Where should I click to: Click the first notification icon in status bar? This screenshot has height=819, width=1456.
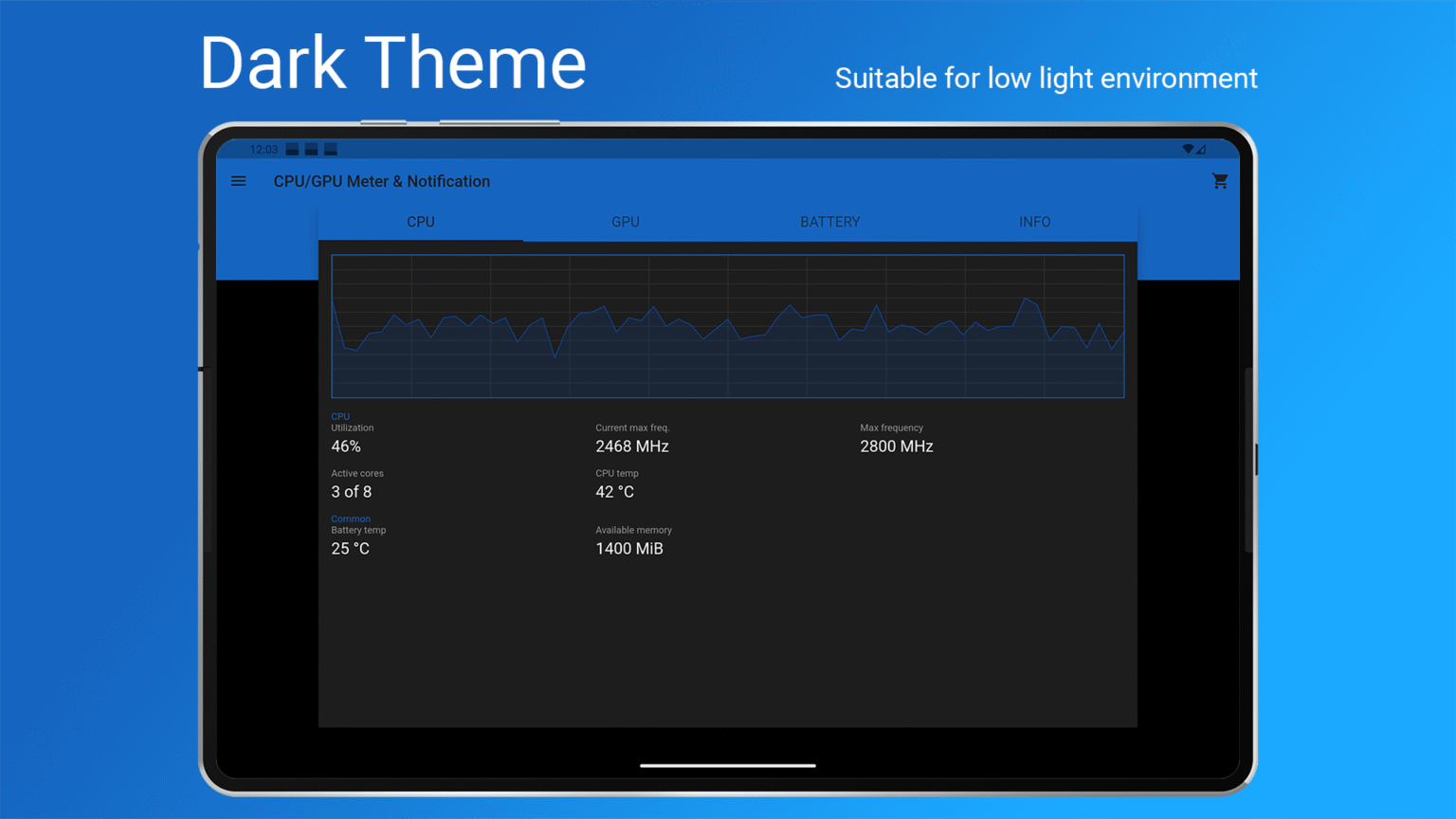click(x=291, y=149)
